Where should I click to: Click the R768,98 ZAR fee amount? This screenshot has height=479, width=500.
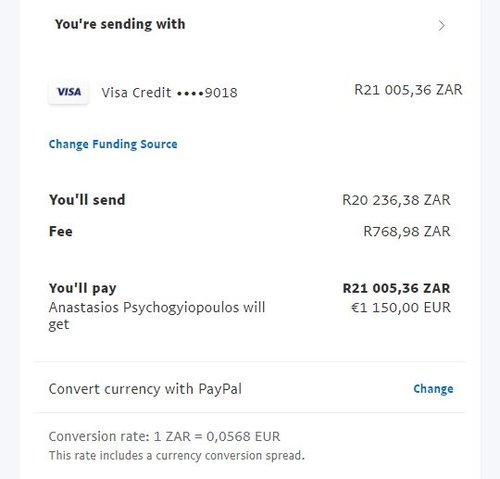(x=407, y=231)
